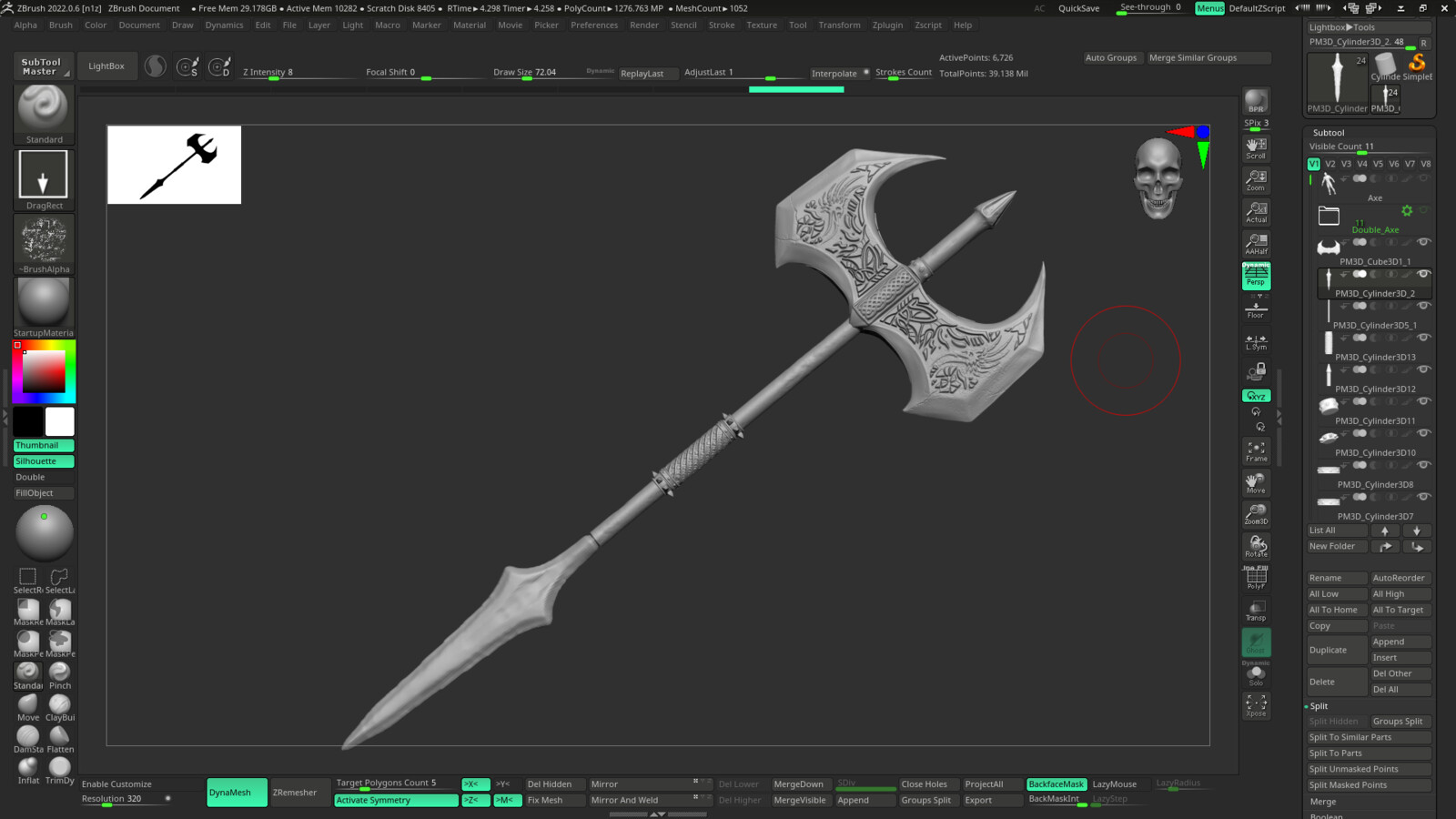Open the Transform menu
This screenshot has width=1456, height=819.
pos(839,25)
